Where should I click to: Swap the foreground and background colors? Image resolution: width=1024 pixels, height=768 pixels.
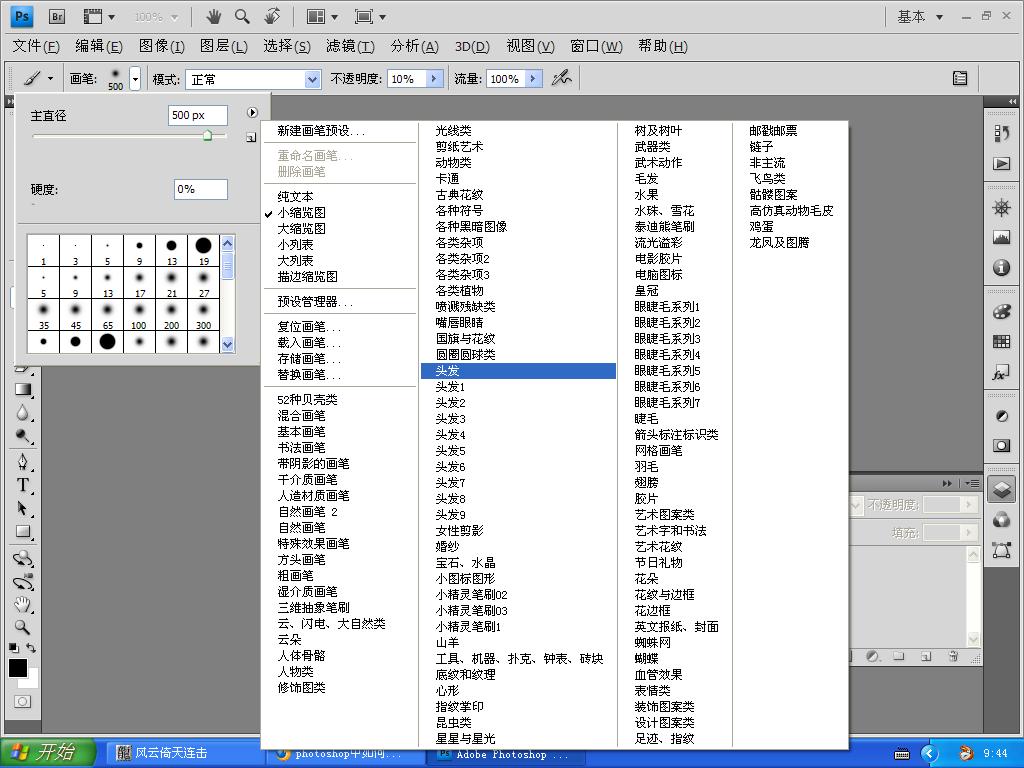tap(31, 648)
